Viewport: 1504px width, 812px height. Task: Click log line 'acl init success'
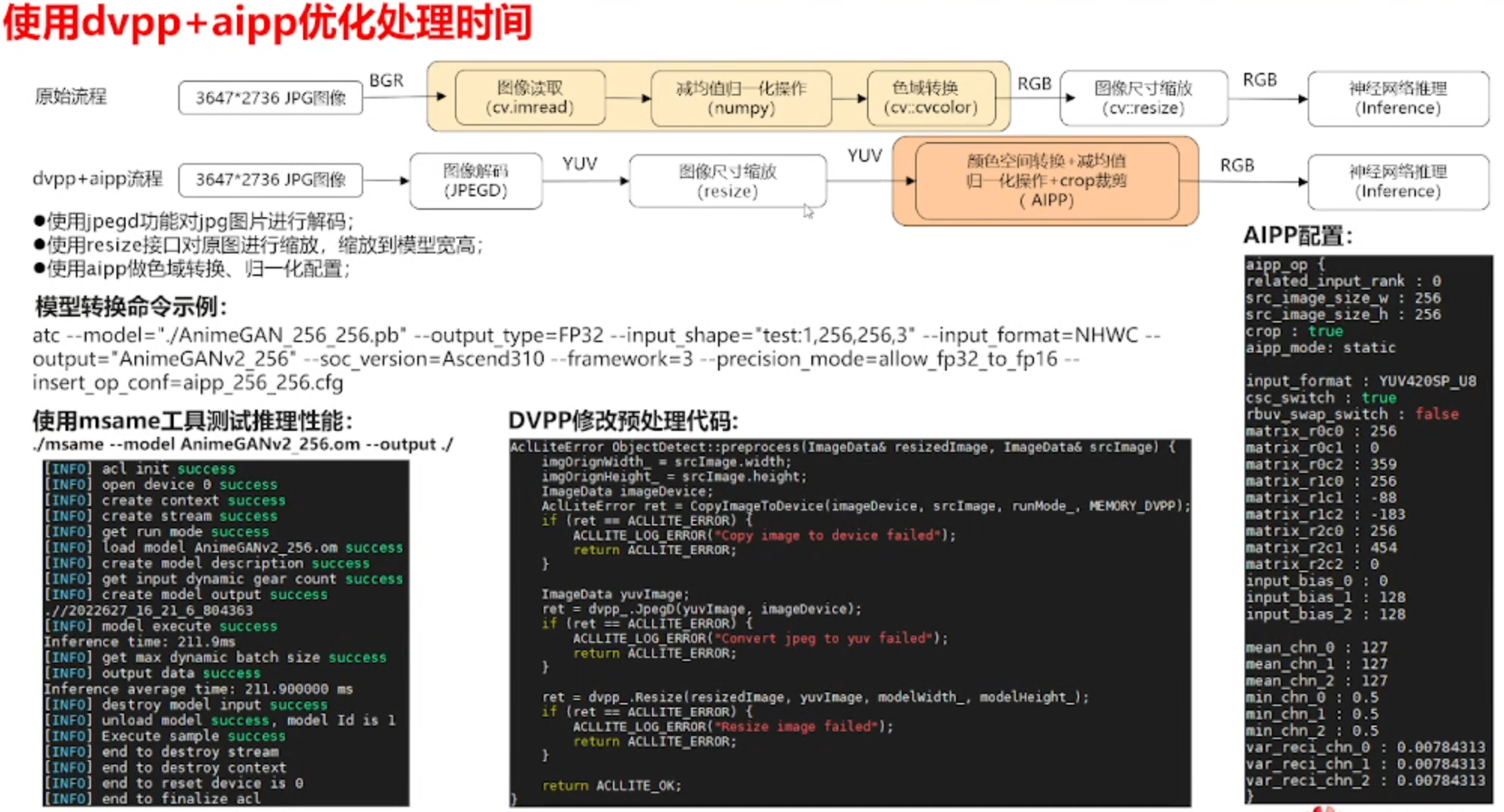(140, 468)
